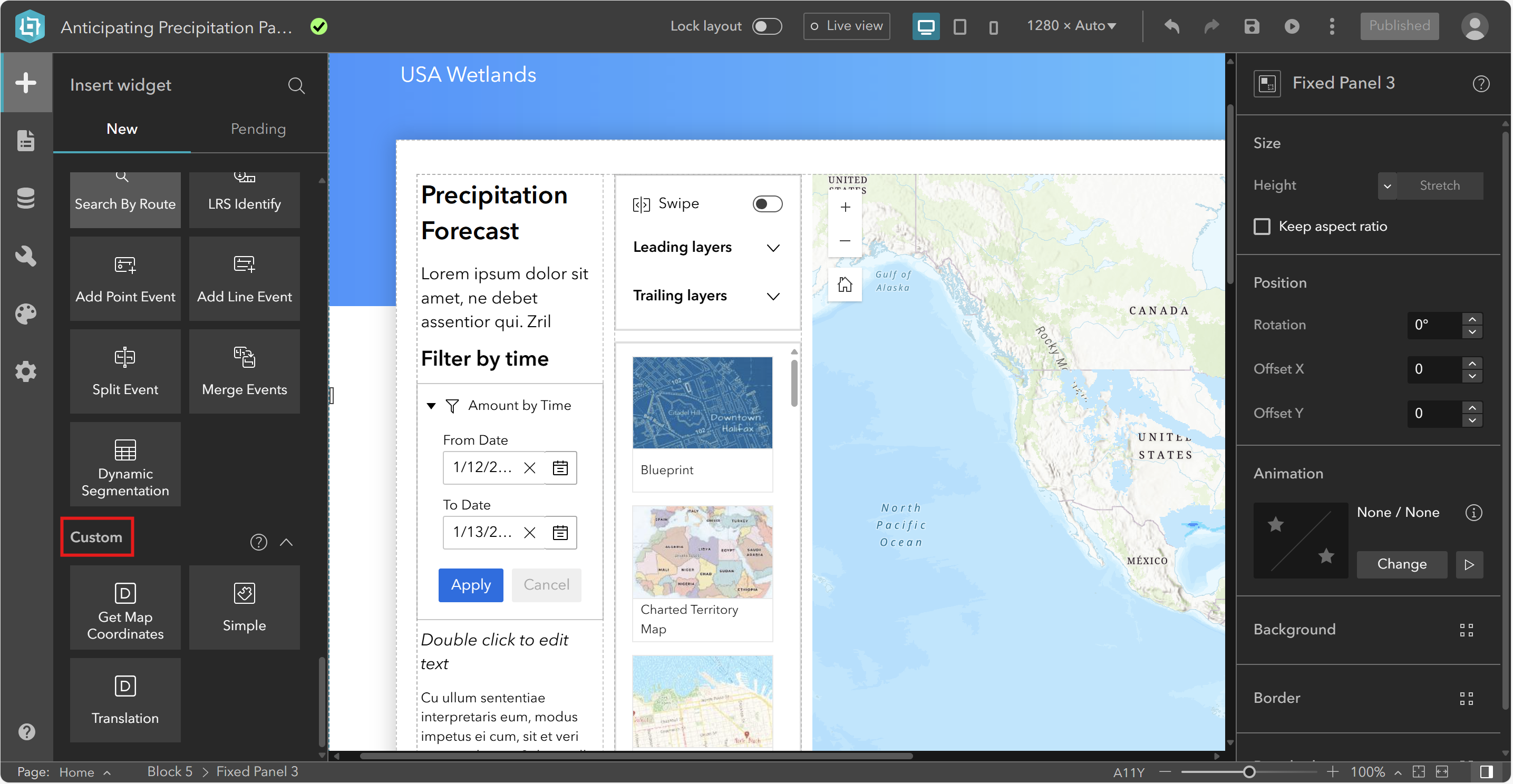Click the zoom level slider handle
This screenshot has height=784, width=1513.
1249,772
